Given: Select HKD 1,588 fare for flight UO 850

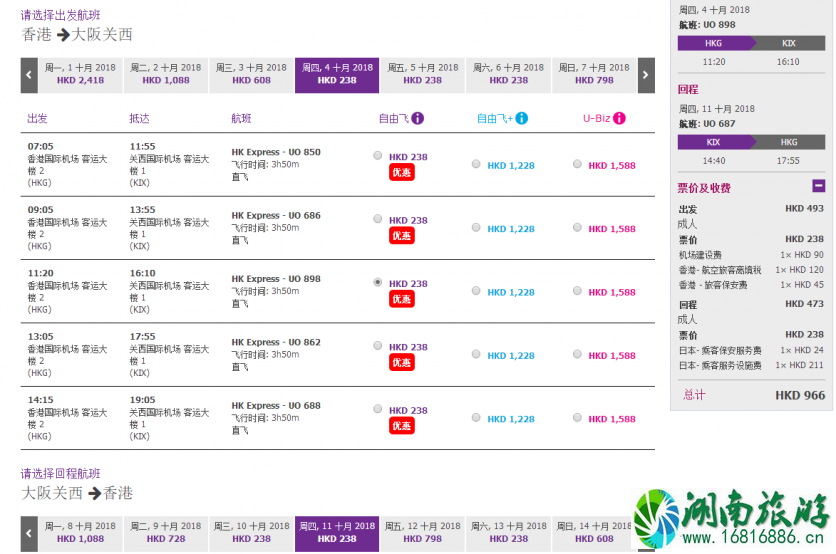Looking at the screenshot, I should coord(577,164).
